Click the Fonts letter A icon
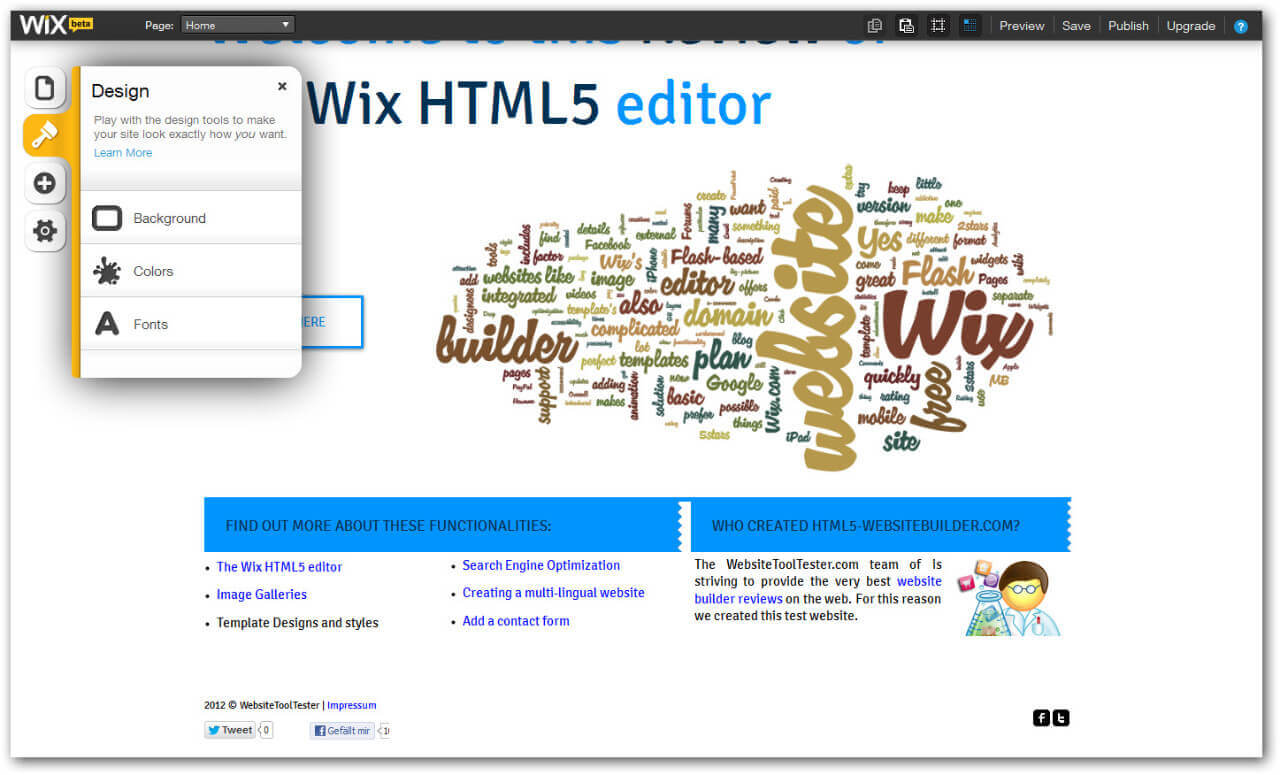Viewport: 1280px width, 775px height. click(x=107, y=324)
